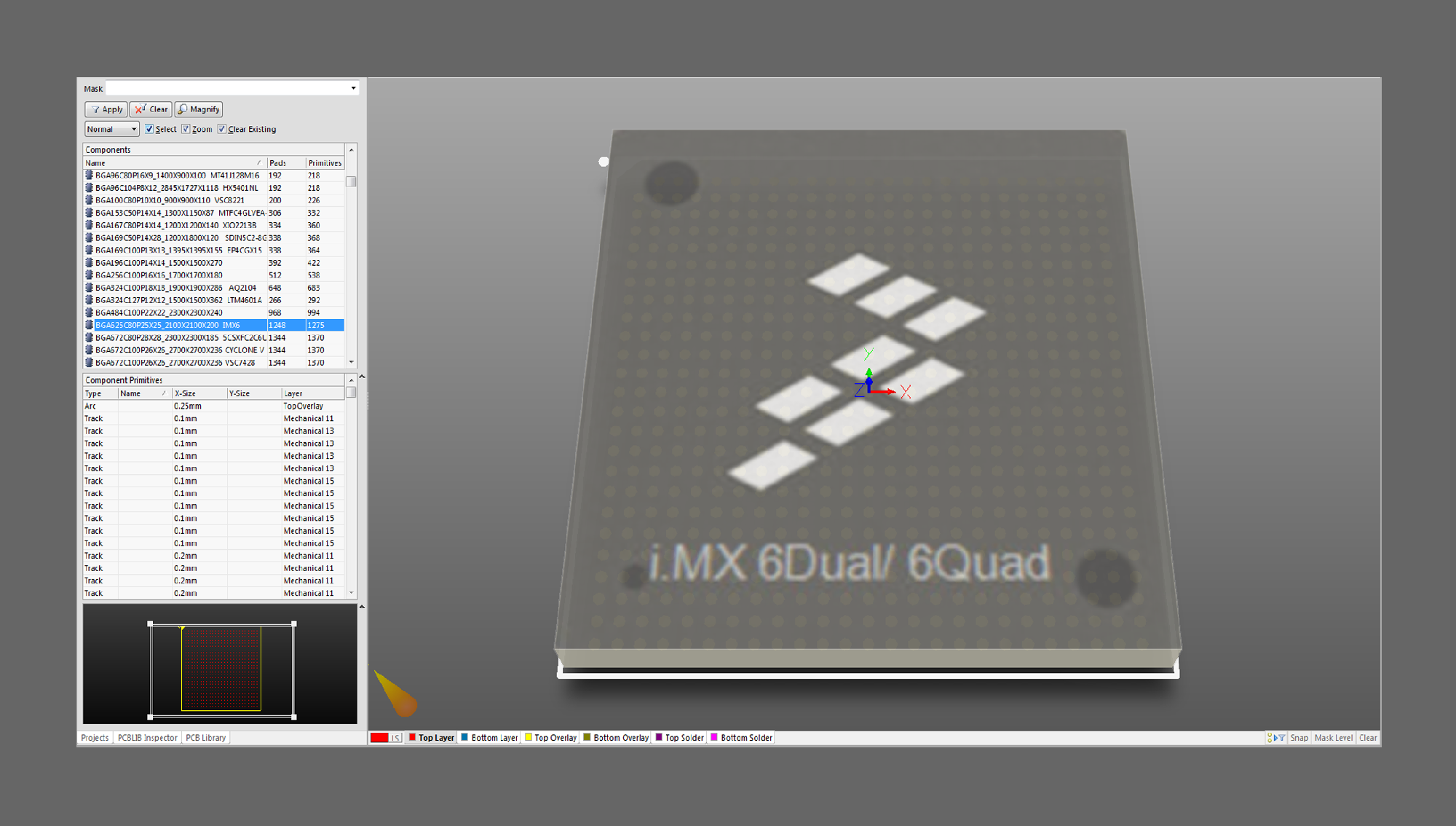Switch to the PCB Library tab
1456x826 pixels.
pyautogui.click(x=205, y=738)
